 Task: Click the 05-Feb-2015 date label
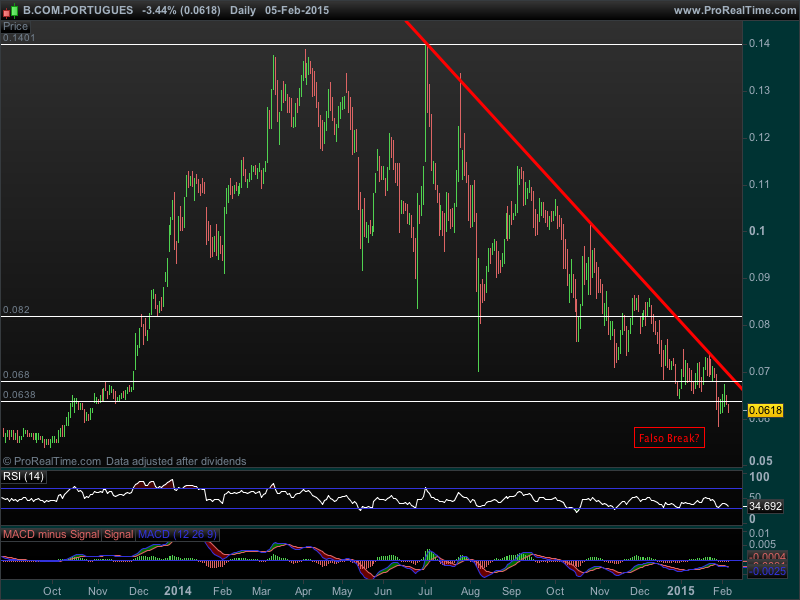pyautogui.click(x=297, y=10)
